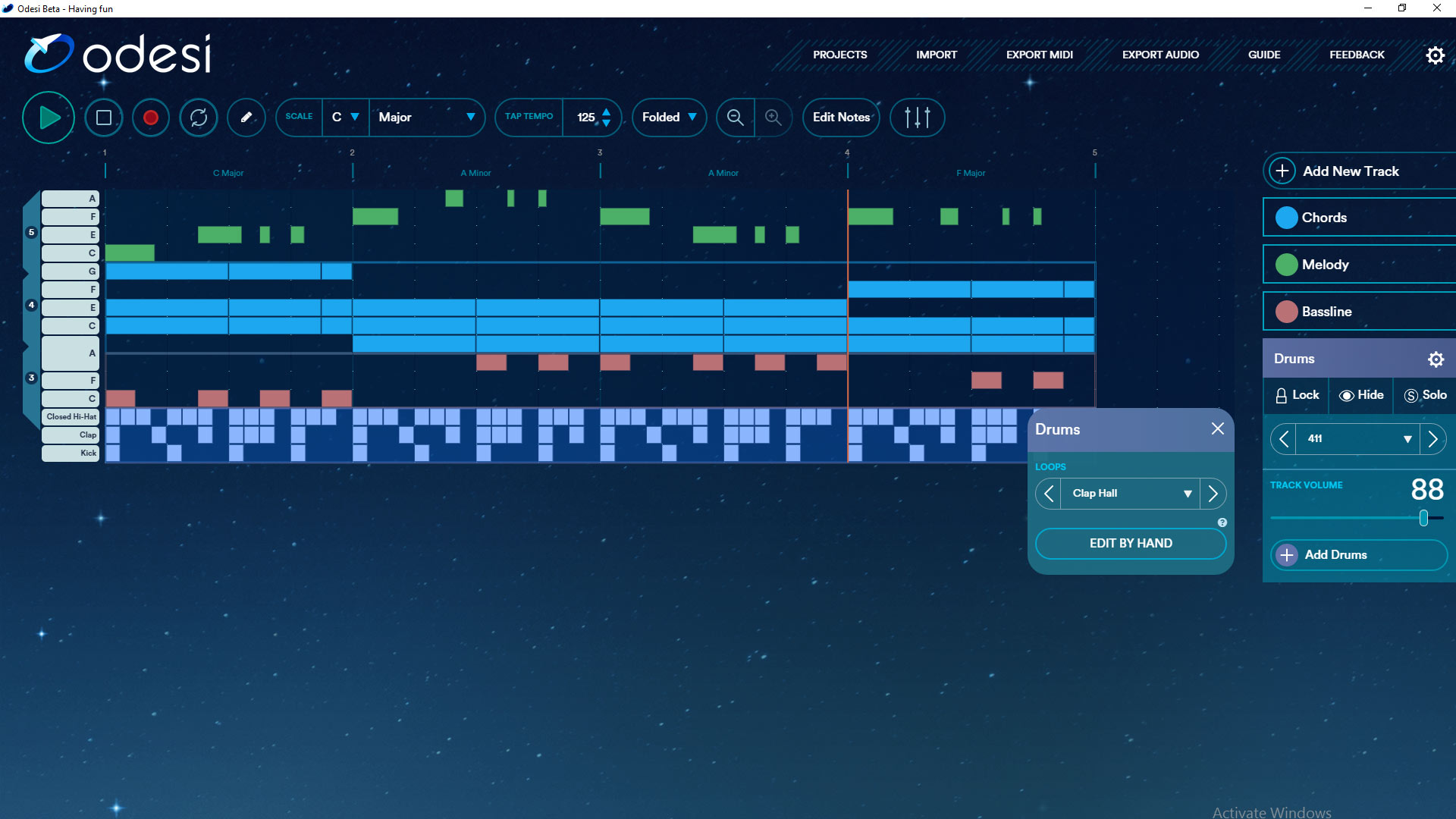This screenshot has height=819, width=1456.
Task: Switch to the Projects menu
Action: 839,55
